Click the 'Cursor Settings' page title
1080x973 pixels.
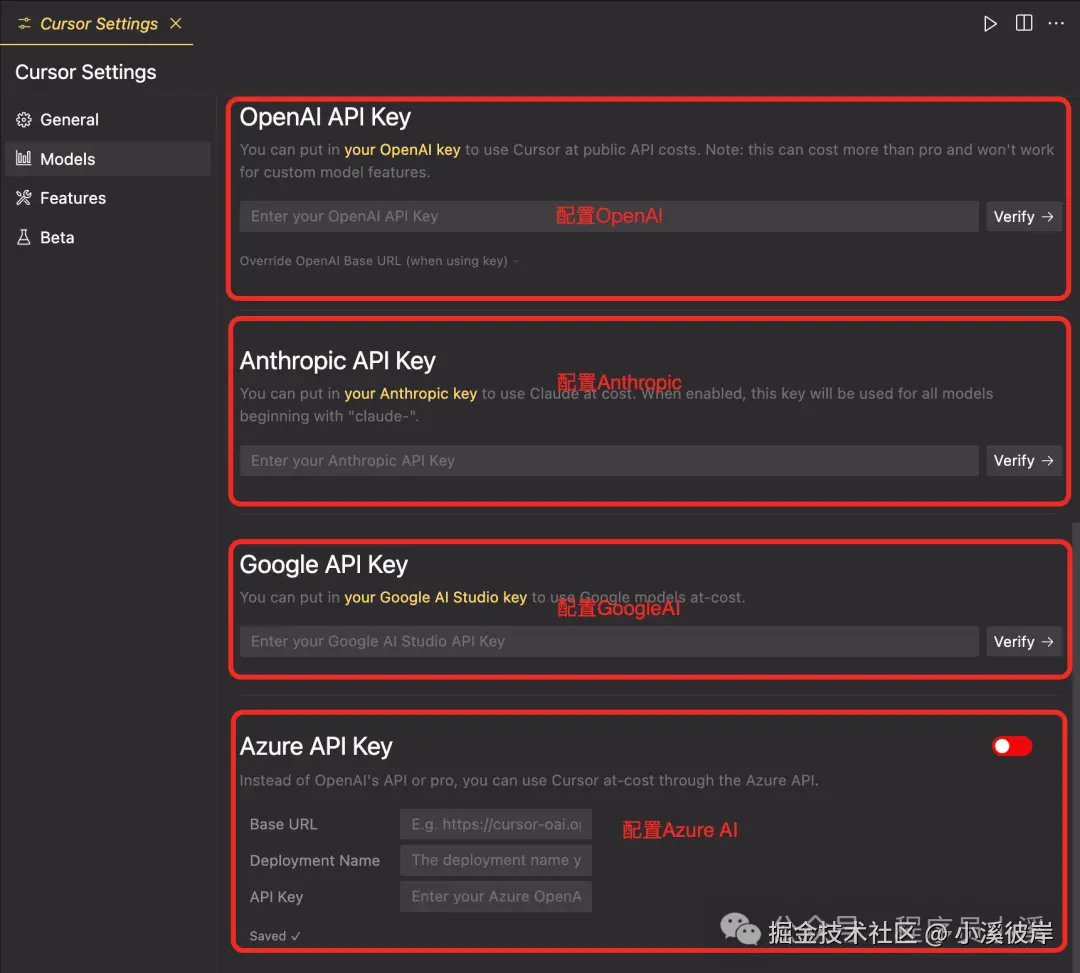point(85,72)
